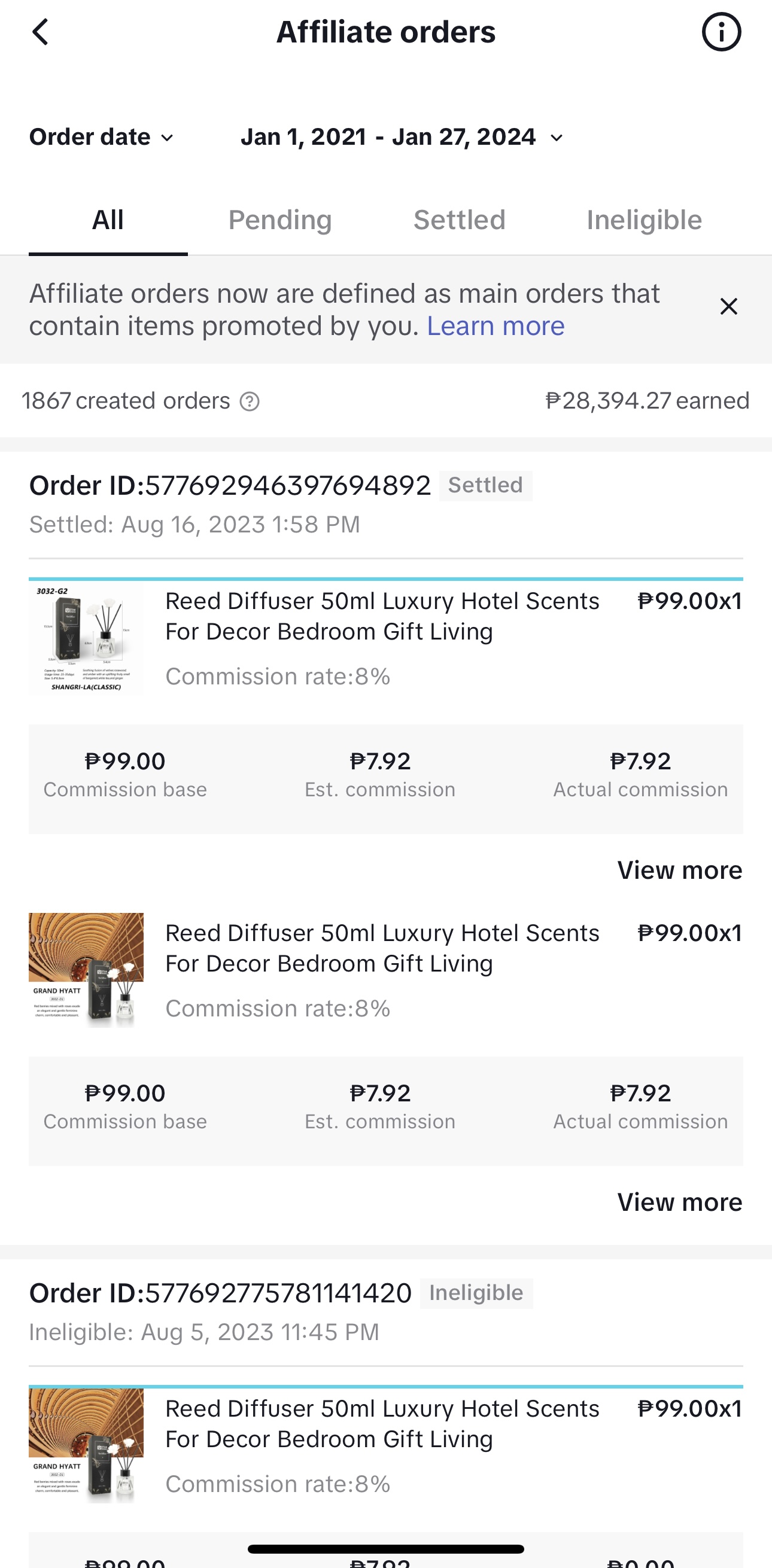Tap the back arrow icon
Viewport: 772px width, 1568px height.
40,32
